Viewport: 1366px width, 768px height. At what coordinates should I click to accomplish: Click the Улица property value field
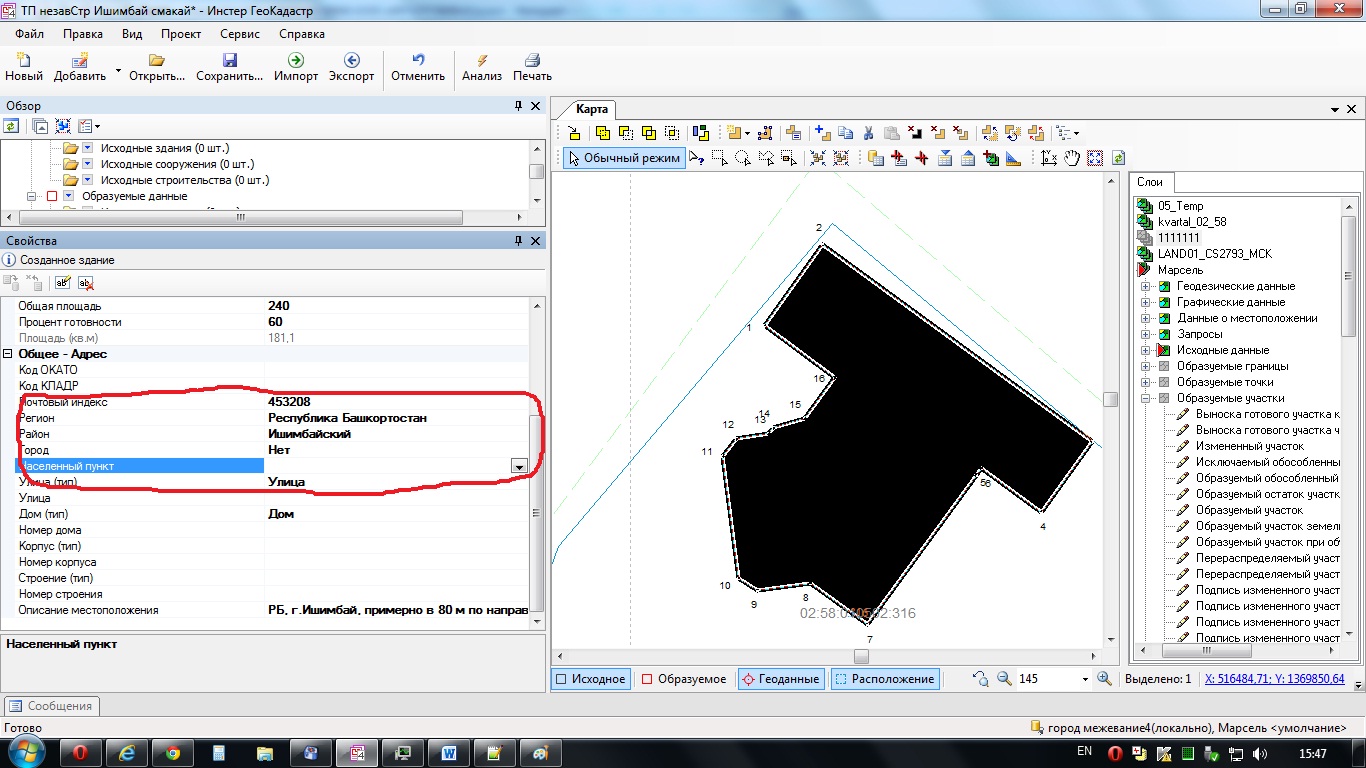(x=397, y=498)
